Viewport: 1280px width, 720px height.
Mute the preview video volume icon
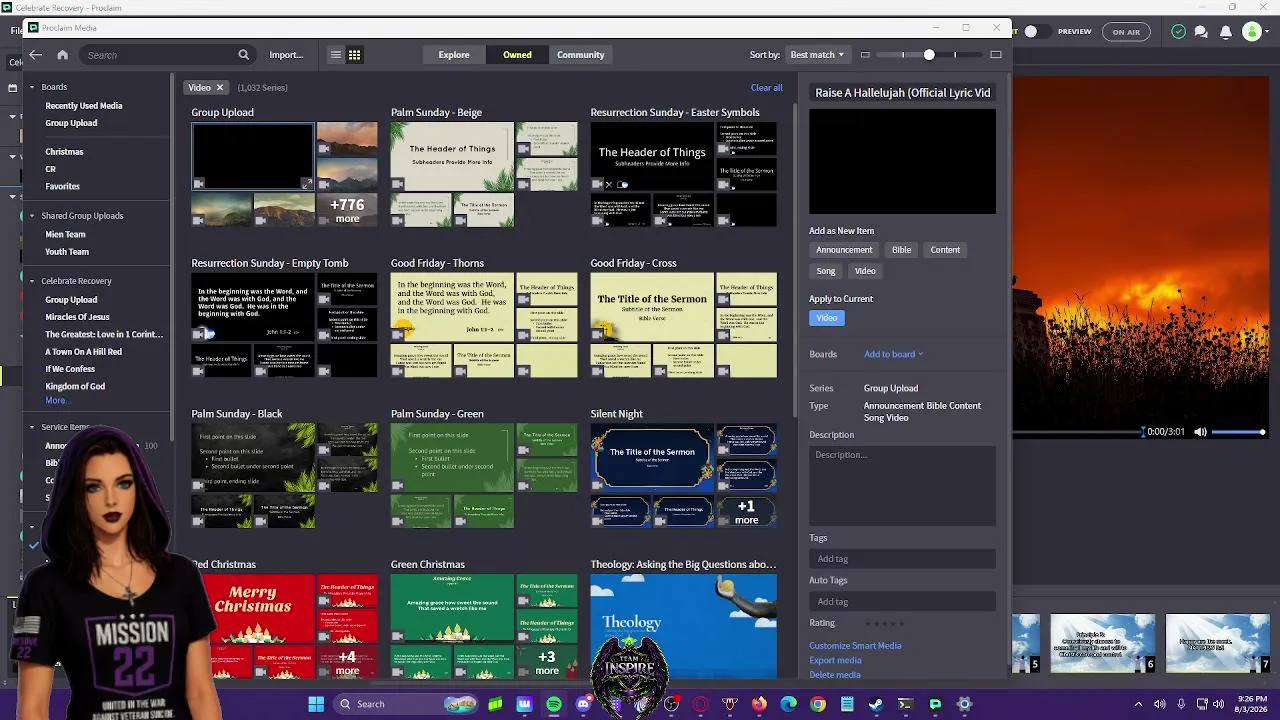1201,432
